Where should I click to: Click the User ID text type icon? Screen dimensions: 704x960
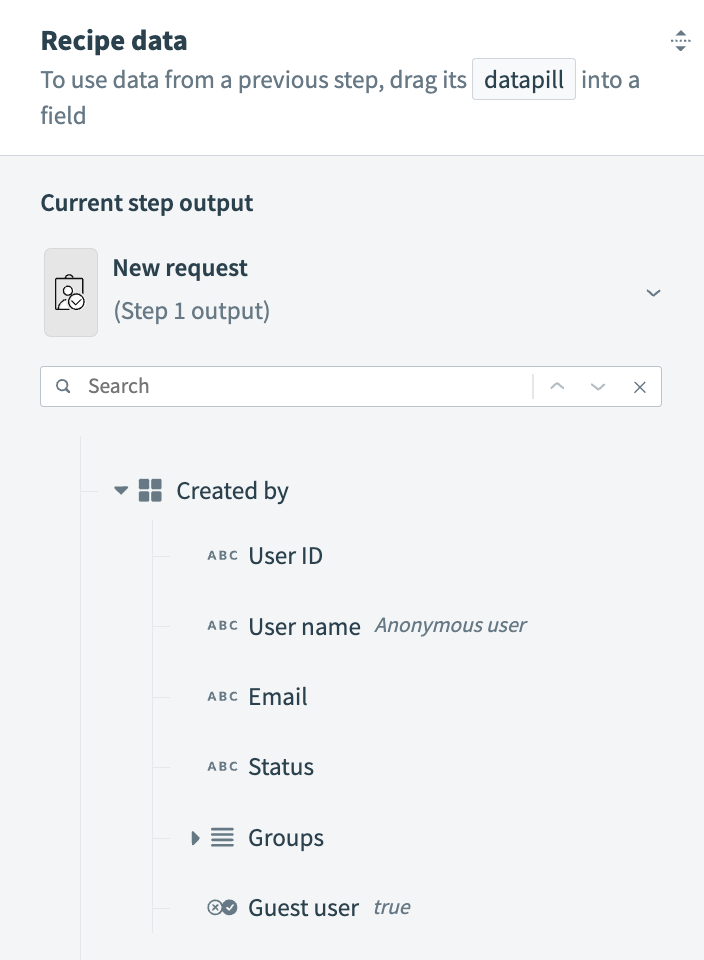click(222, 557)
